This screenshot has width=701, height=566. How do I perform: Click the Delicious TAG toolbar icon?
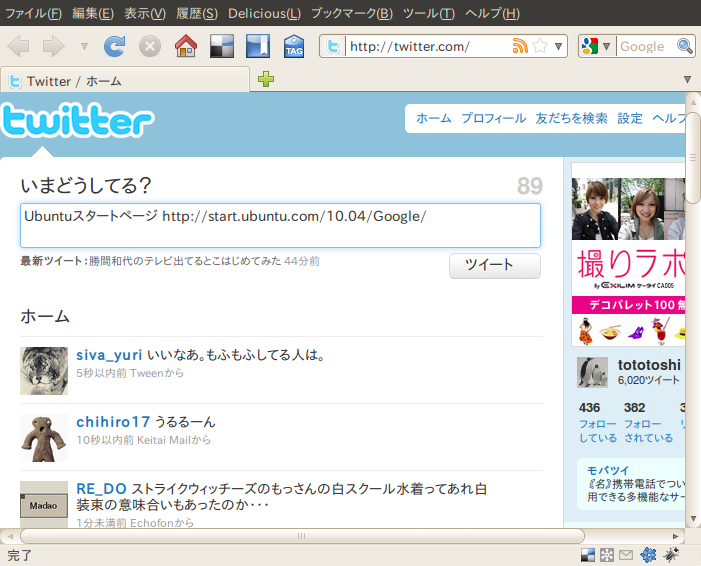294,46
